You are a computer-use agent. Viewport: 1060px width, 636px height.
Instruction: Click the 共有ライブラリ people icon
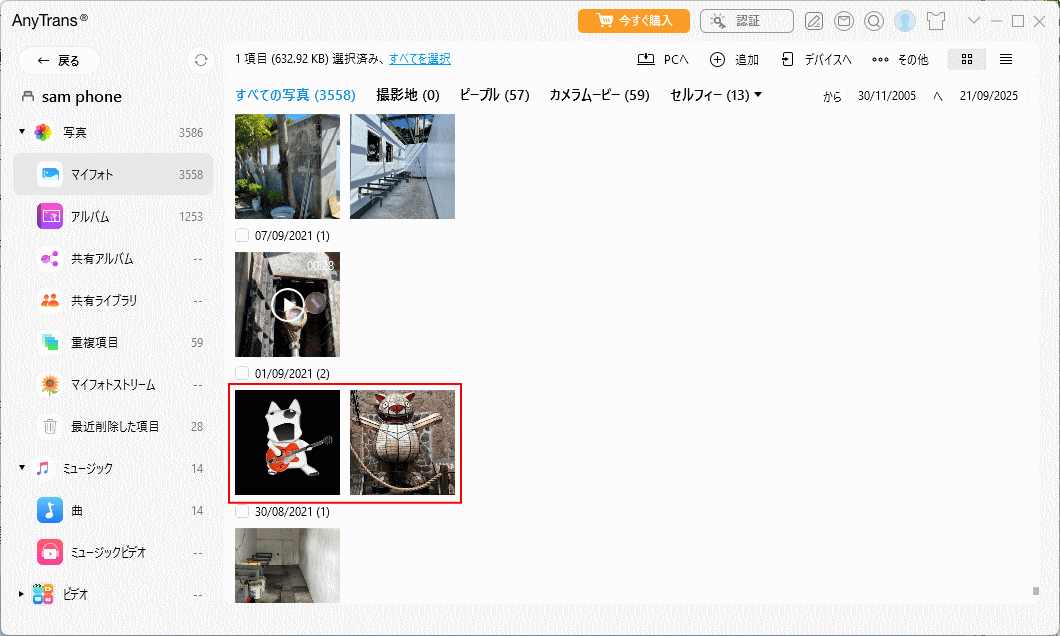click(x=50, y=300)
